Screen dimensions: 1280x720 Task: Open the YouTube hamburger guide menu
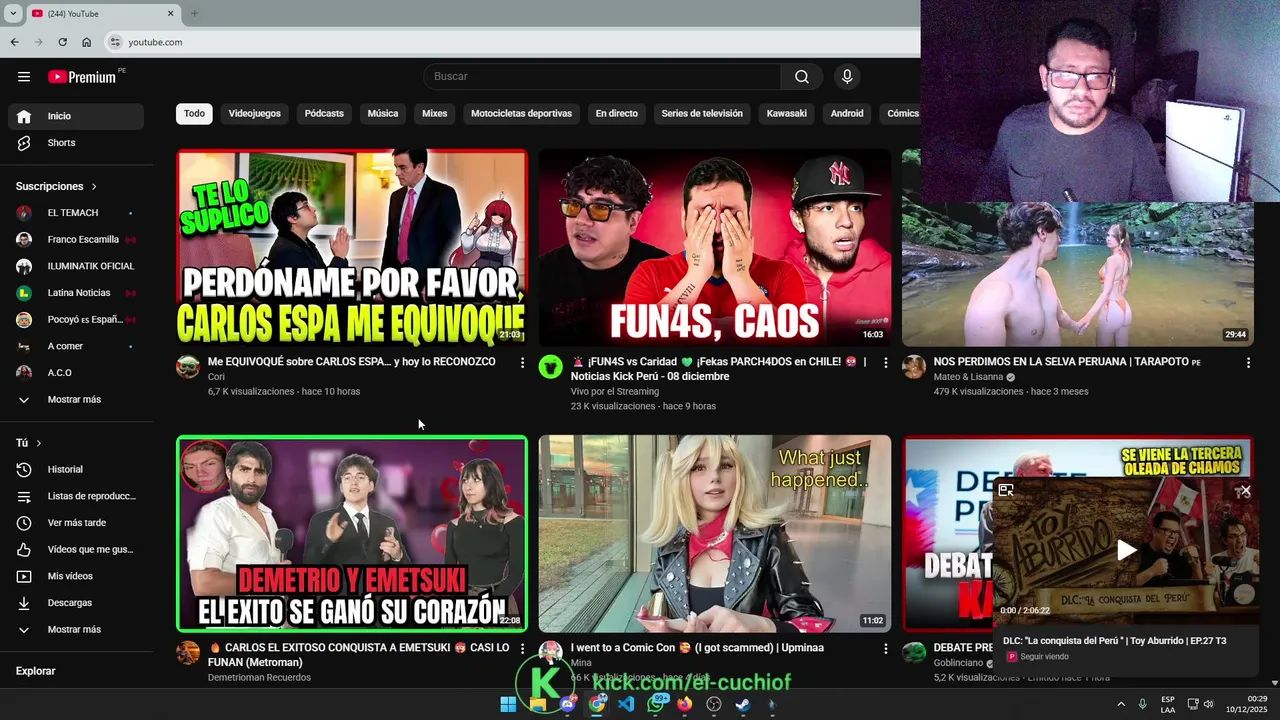(24, 77)
